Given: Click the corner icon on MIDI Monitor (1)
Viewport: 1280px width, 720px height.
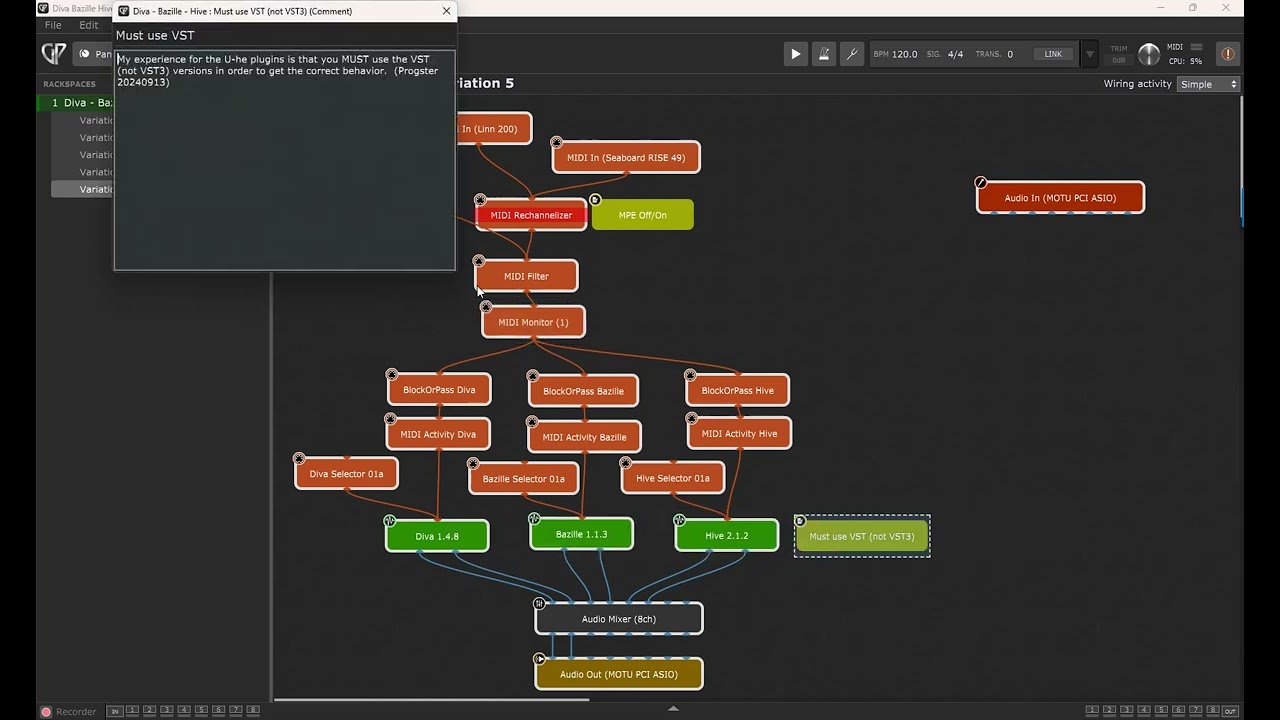Looking at the screenshot, I should pyautogui.click(x=486, y=307).
